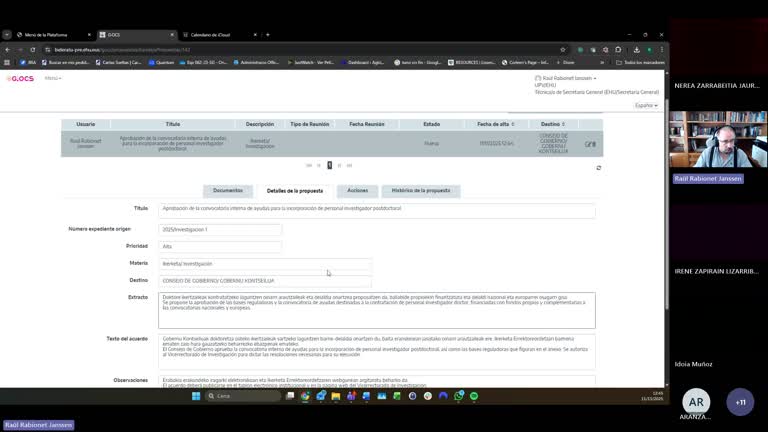Expand the Menú dropdown in the header

coord(52,78)
